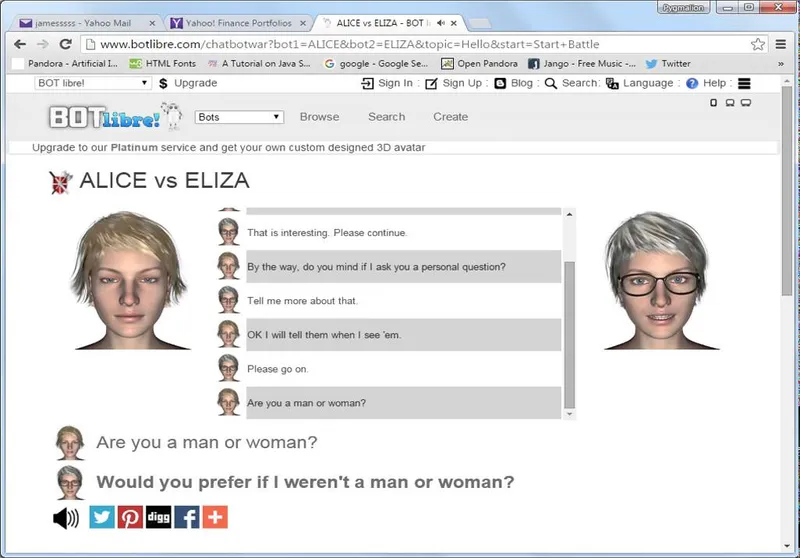Viewport: 800px width, 558px height.
Task: Click the Upgrade link
Action: [195, 83]
